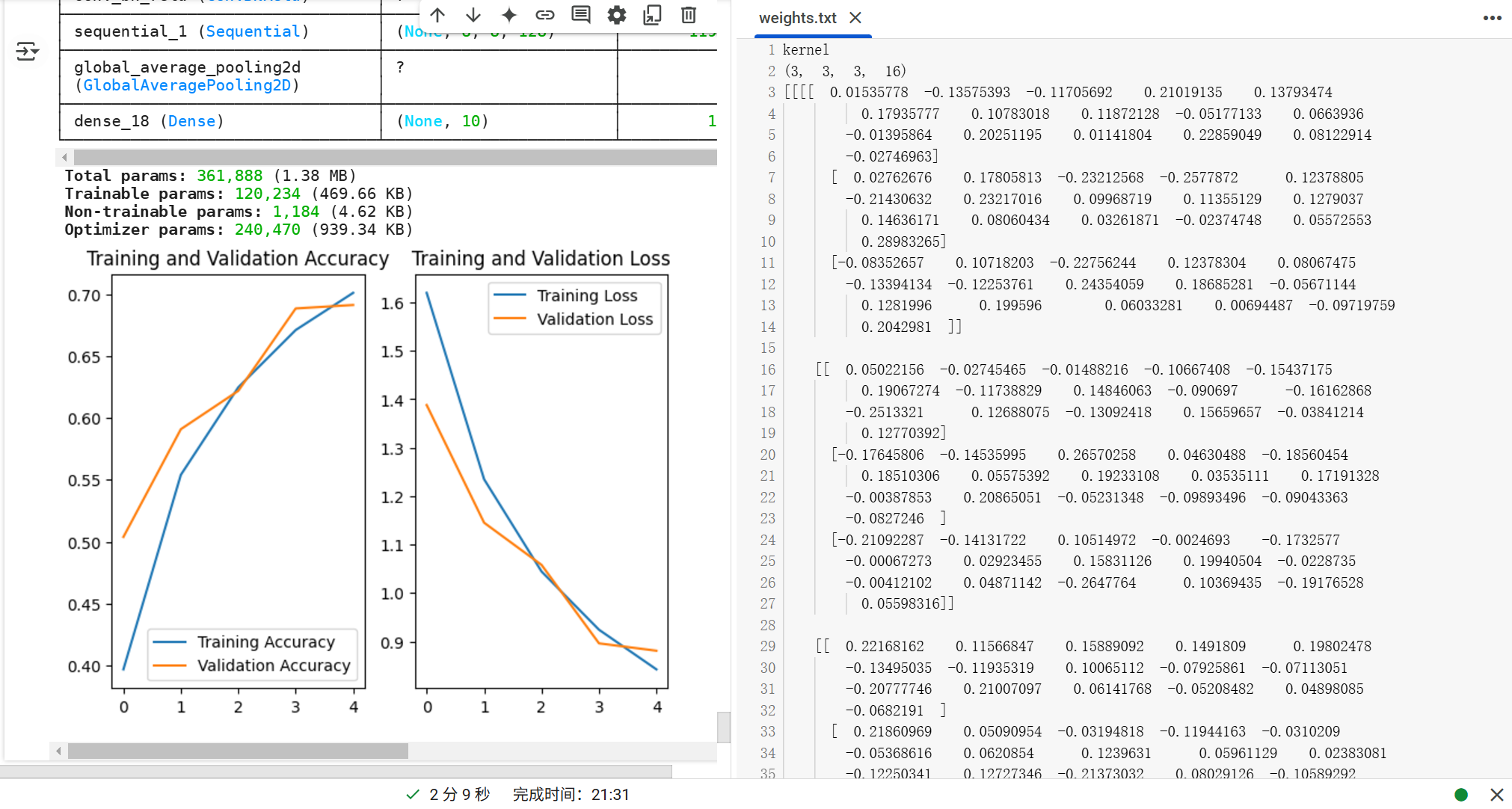
Task: Toggle cell output options icon
Action: pyautogui.click(x=27, y=52)
